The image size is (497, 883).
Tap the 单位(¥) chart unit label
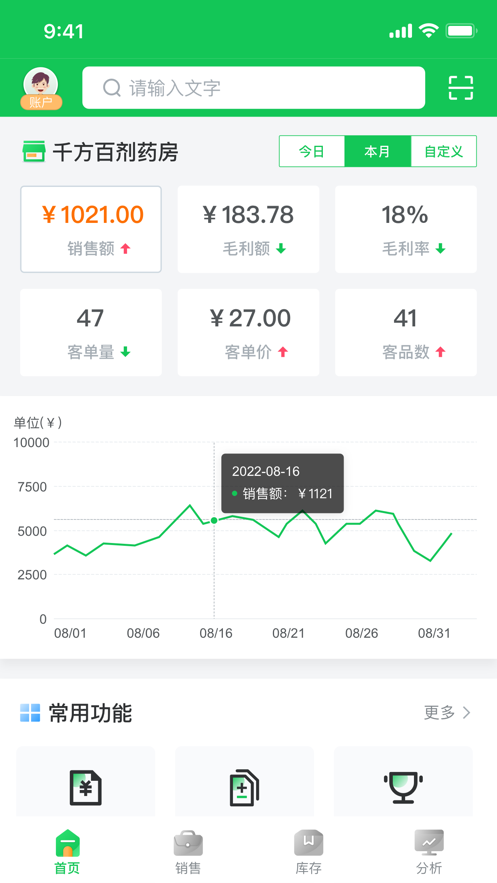pos(38,423)
